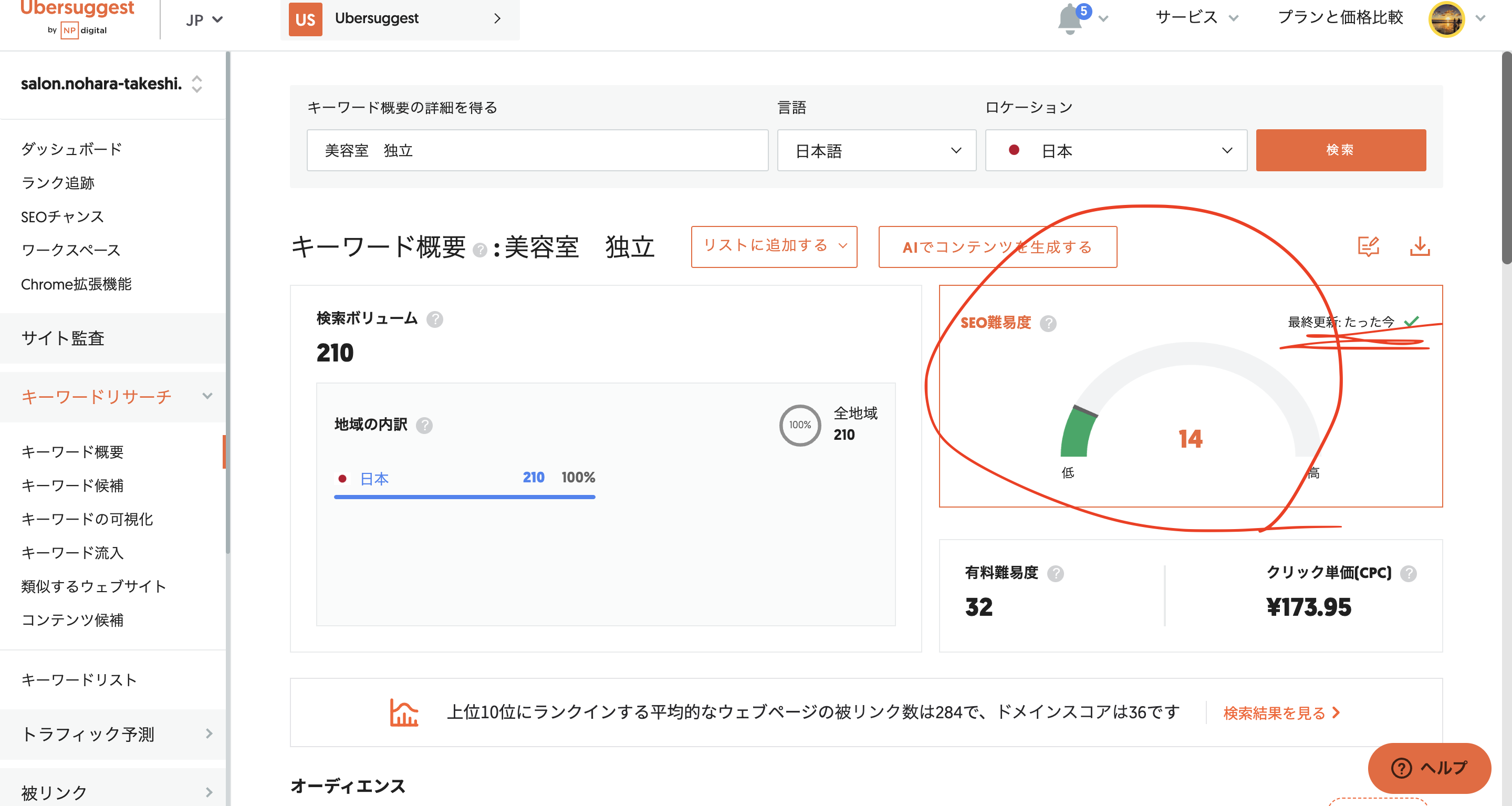The width and height of the screenshot is (1512, 806).
Task: Click the 有料難易度 help question icon
Action: (x=1055, y=574)
